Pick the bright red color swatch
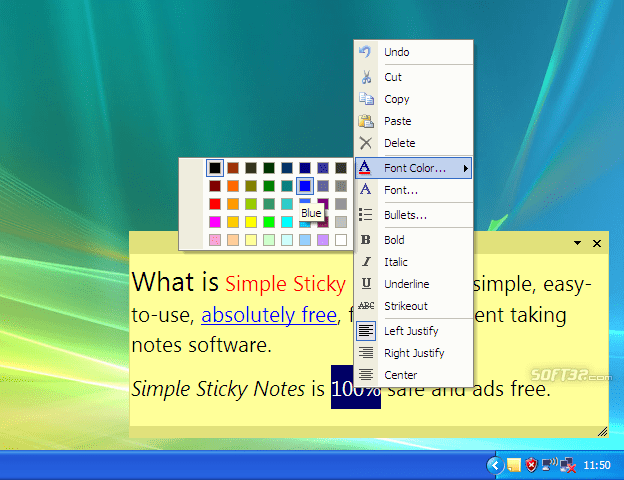624x480 pixels. click(215, 204)
